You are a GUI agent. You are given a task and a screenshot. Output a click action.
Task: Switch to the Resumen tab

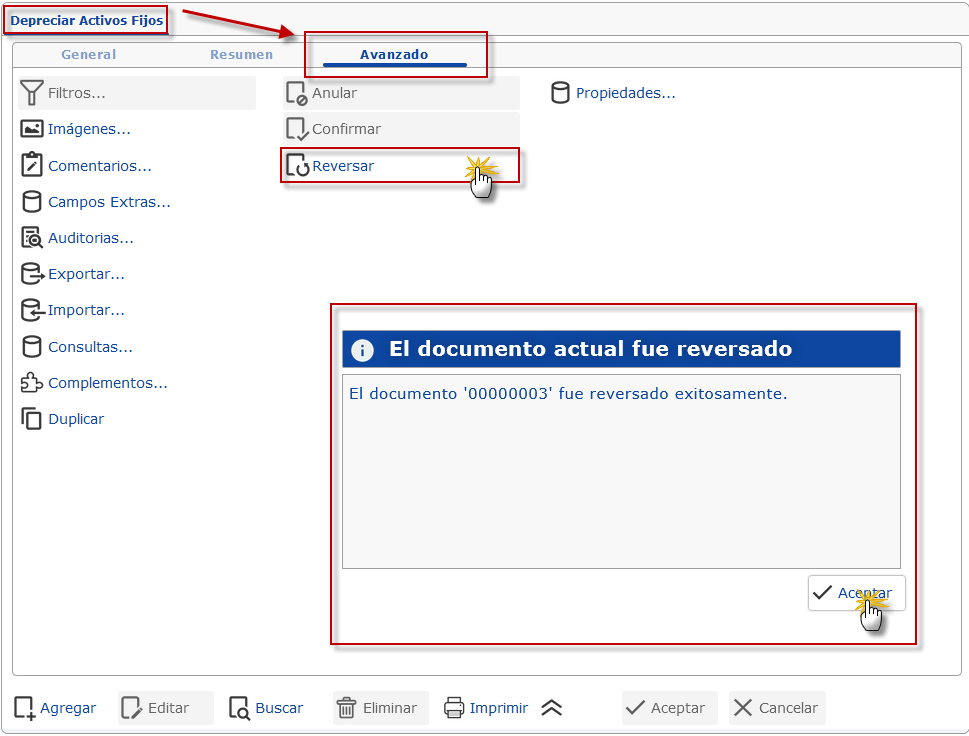[x=241, y=54]
